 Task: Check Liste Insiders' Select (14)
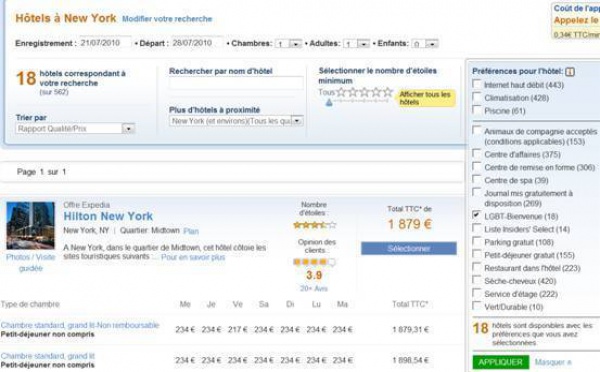(477, 228)
